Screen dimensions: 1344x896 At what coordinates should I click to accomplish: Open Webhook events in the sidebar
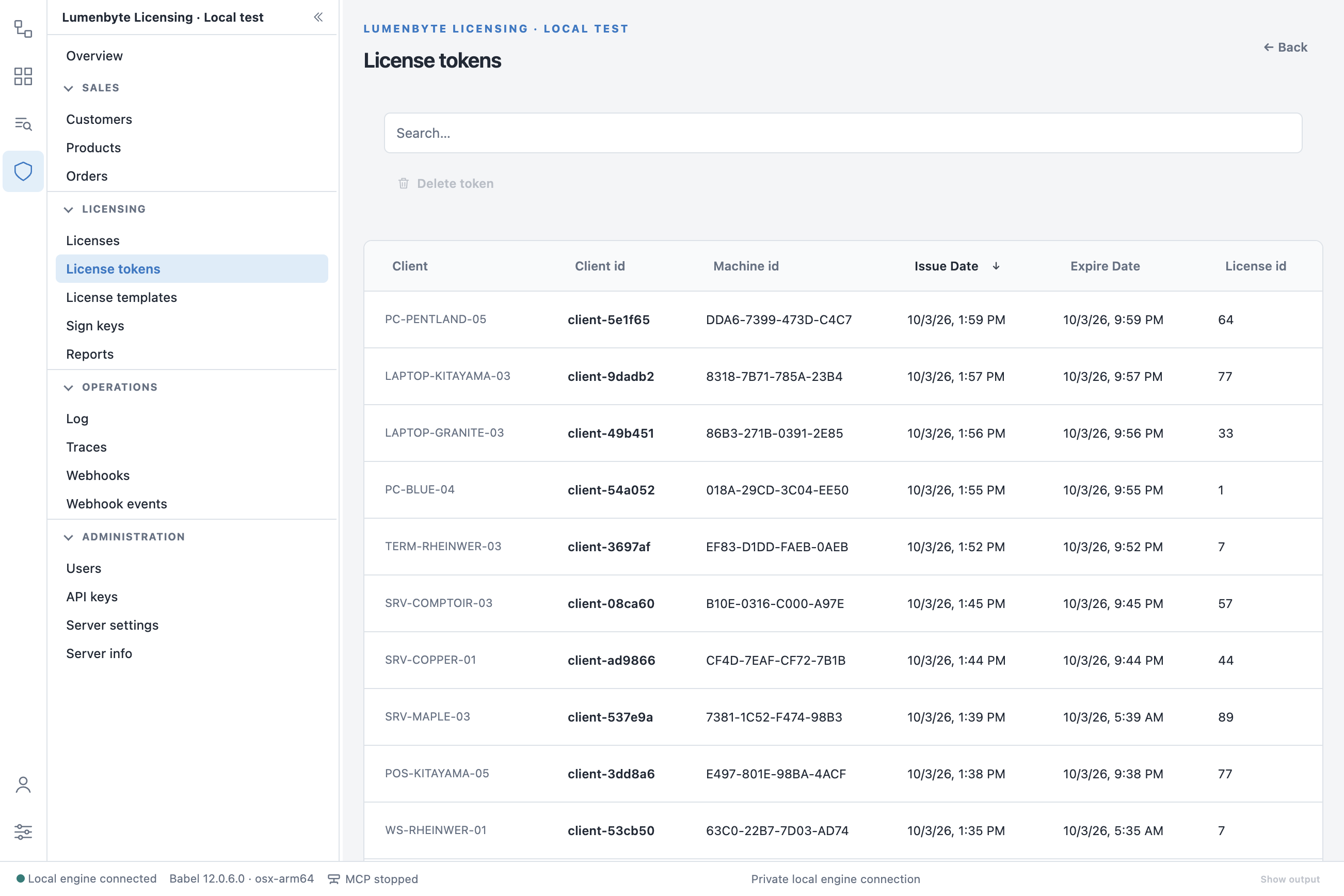[x=192, y=504]
